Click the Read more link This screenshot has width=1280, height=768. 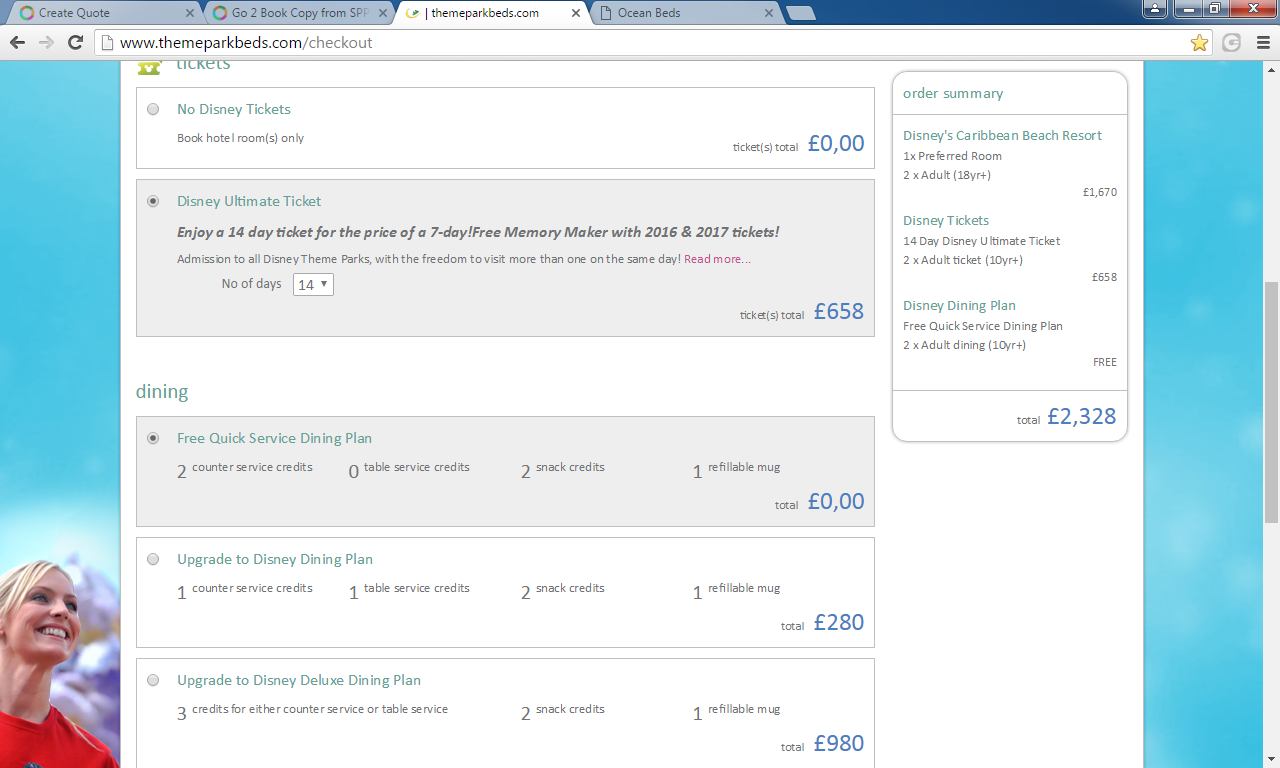tap(717, 259)
